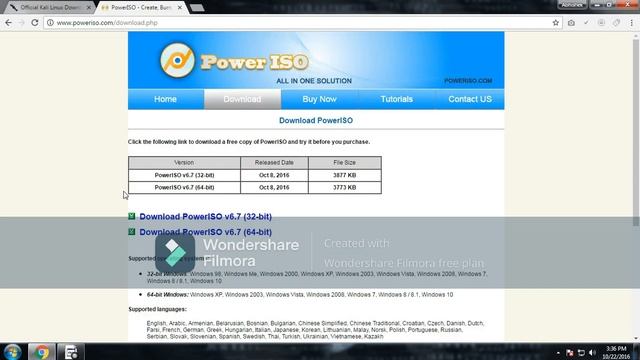Image resolution: width=640 pixels, height=360 pixels.
Task: Click table cell PowerISO v6.7 (64-bit)
Action: tap(184, 187)
